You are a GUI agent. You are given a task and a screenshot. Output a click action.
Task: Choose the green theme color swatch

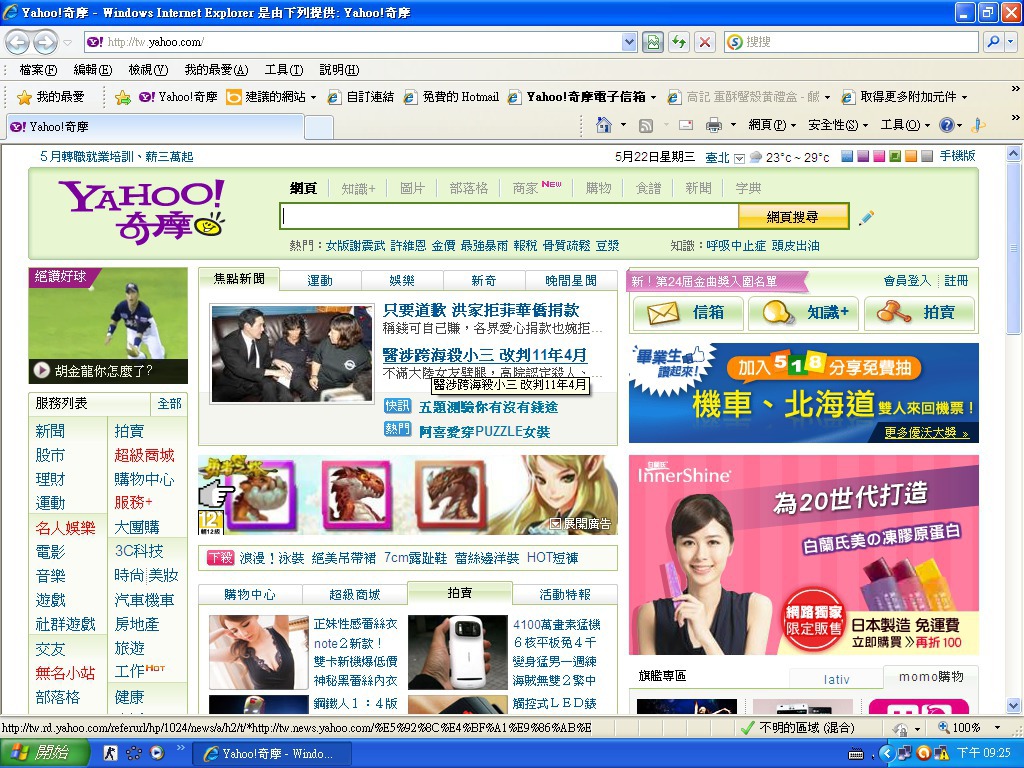[895, 157]
